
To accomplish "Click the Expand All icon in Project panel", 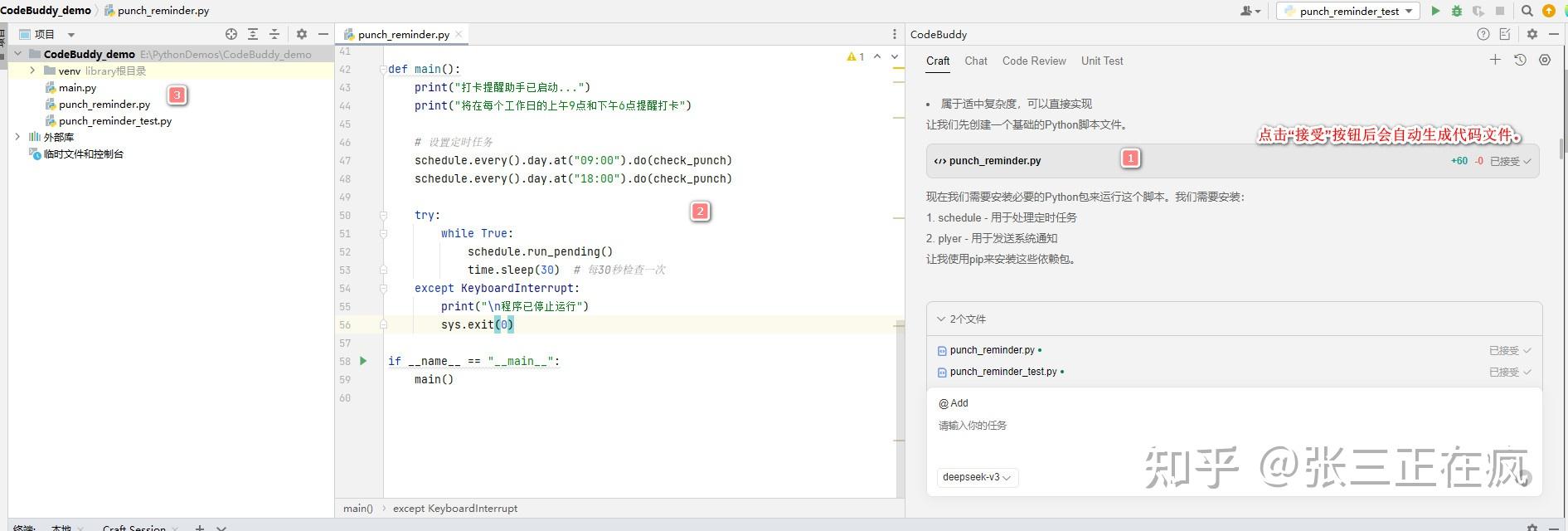I will tap(253, 34).
